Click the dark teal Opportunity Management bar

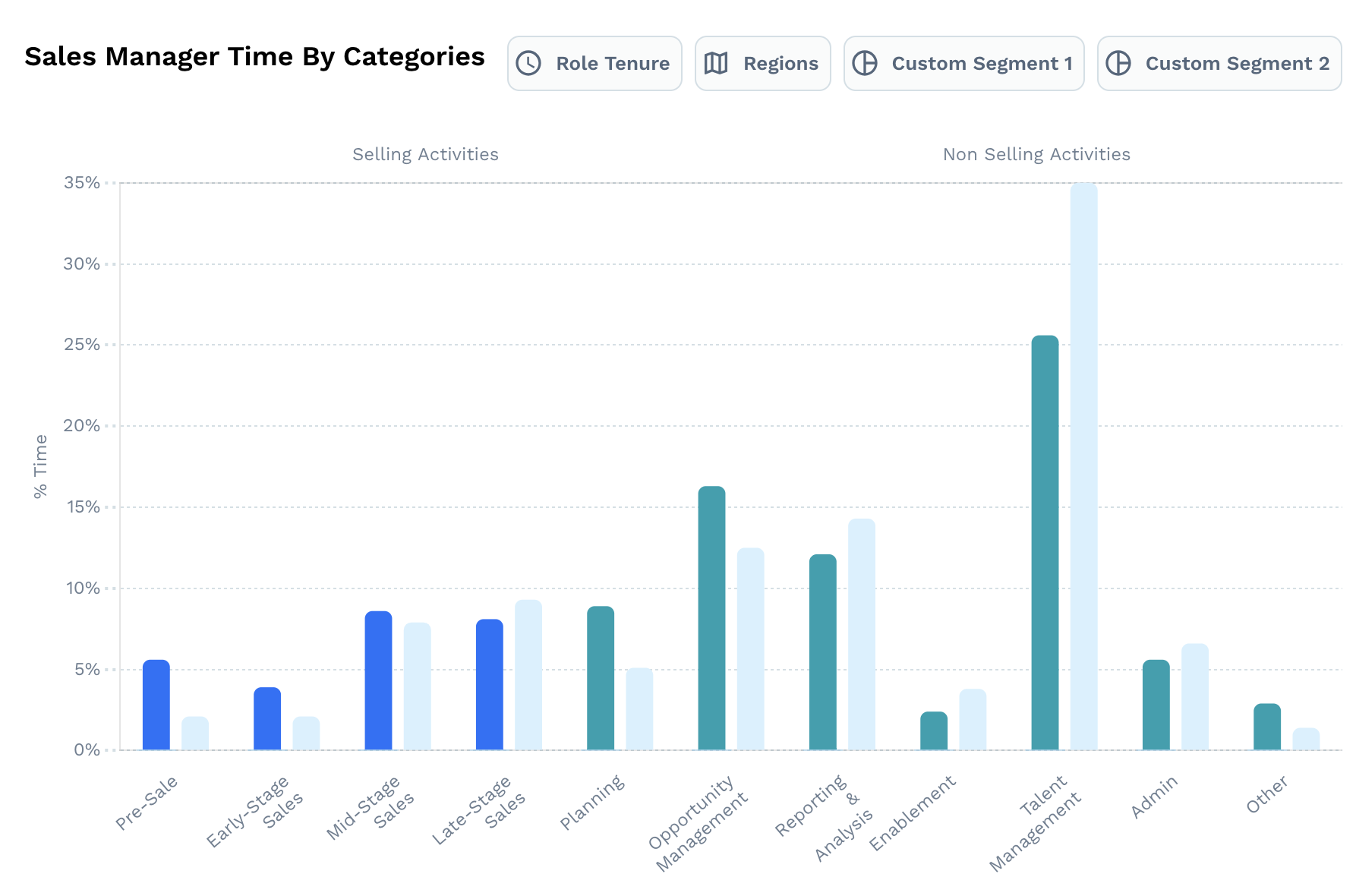click(711, 618)
